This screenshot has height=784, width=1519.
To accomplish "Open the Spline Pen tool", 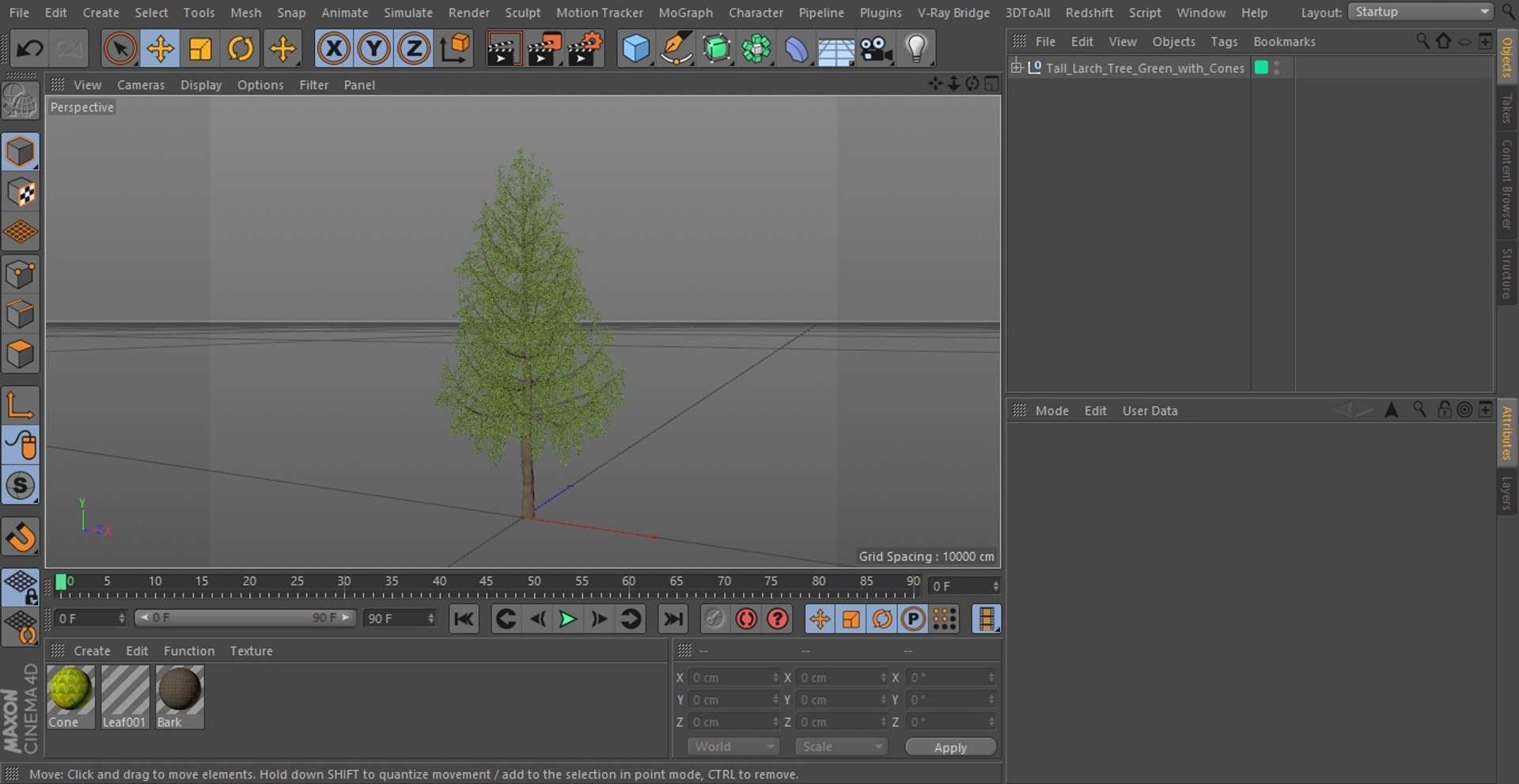I will click(676, 49).
